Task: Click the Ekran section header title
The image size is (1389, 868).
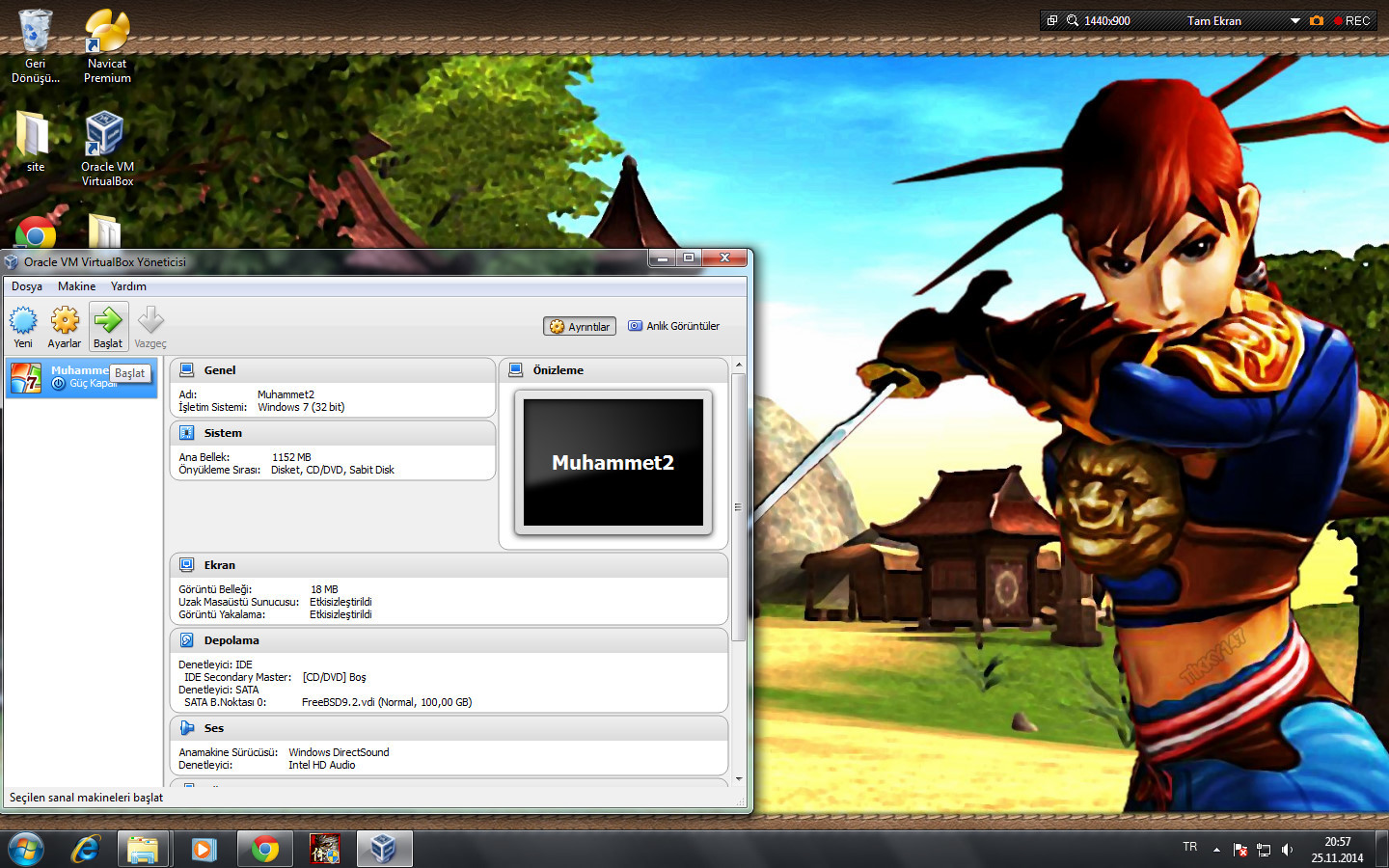Action: [219, 565]
